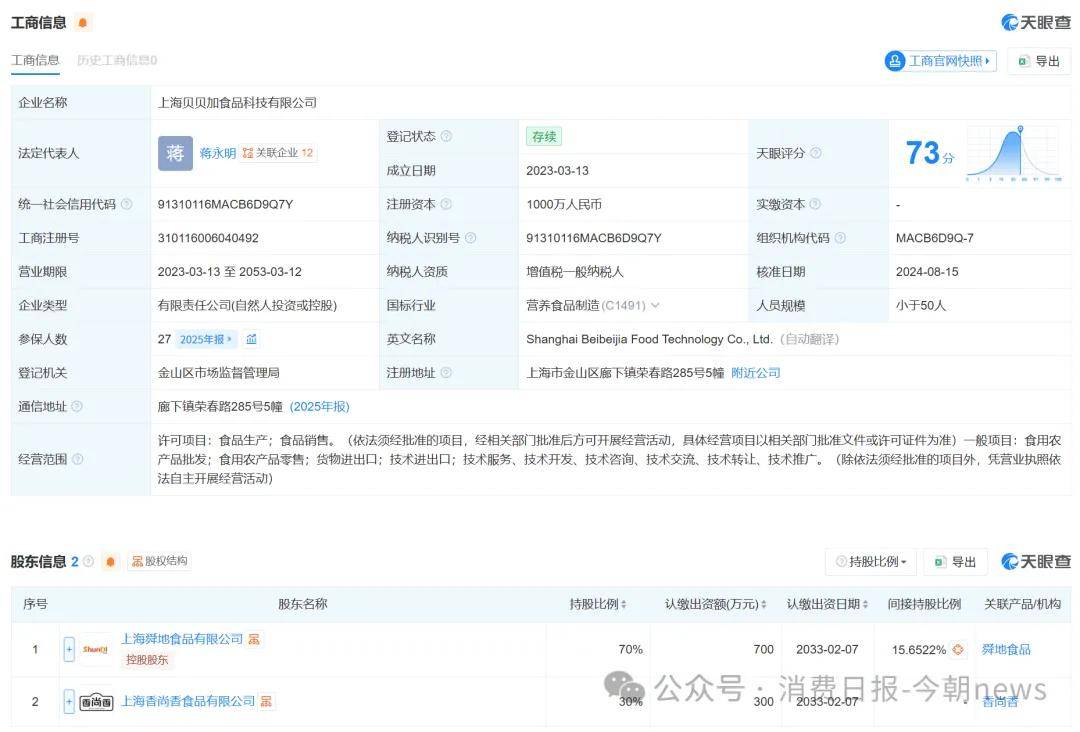The height and width of the screenshot is (732, 1080).
Task: Click the help icon next to 注册地址
Action: pyautogui.click(x=446, y=373)
